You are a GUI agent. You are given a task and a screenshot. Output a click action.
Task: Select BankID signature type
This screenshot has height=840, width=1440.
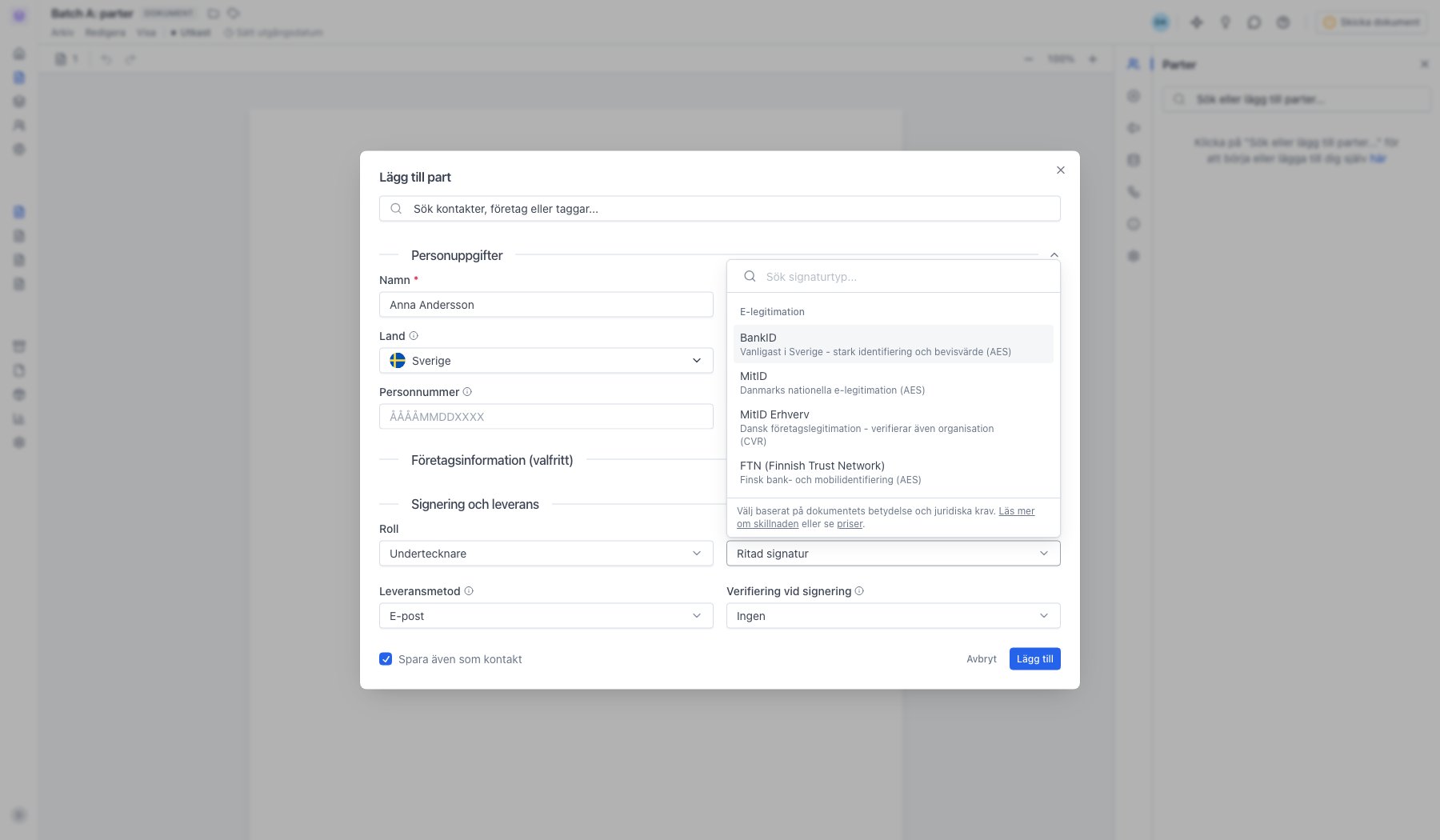pos(894,344)
